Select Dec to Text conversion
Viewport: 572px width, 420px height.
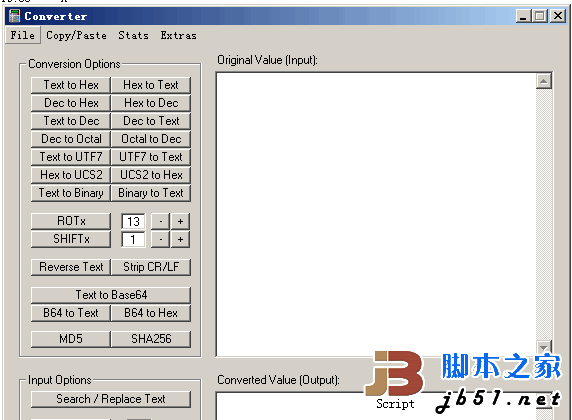pos(151,121)
